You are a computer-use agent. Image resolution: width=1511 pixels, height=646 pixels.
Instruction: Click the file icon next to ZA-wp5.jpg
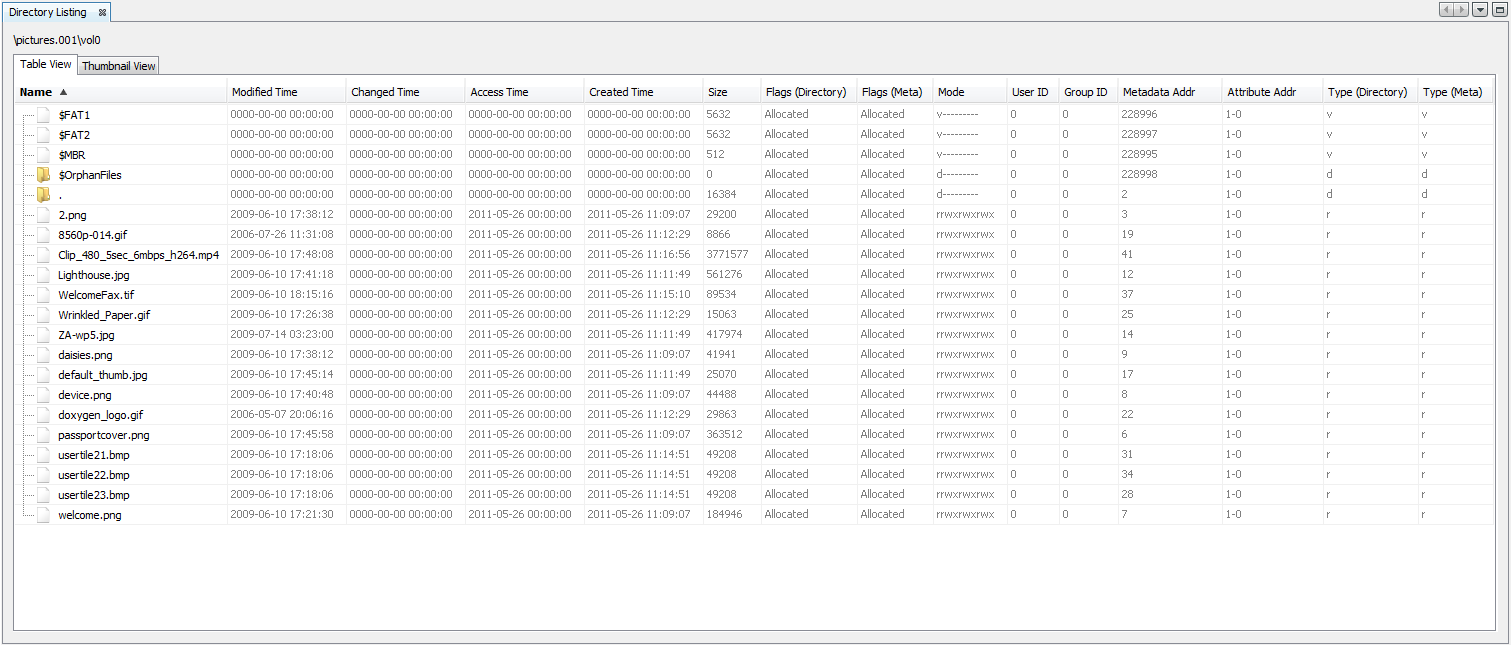(42, 334)
